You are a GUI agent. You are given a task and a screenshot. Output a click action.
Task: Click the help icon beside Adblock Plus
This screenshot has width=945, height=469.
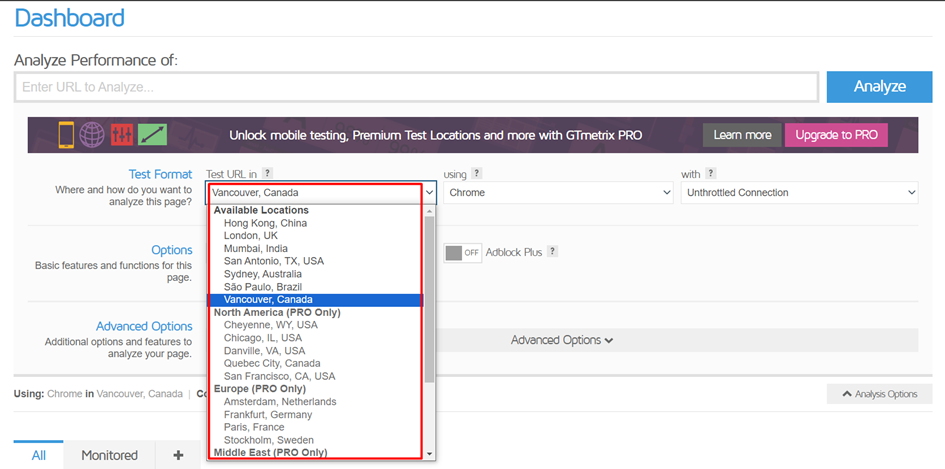coord(552,252)
